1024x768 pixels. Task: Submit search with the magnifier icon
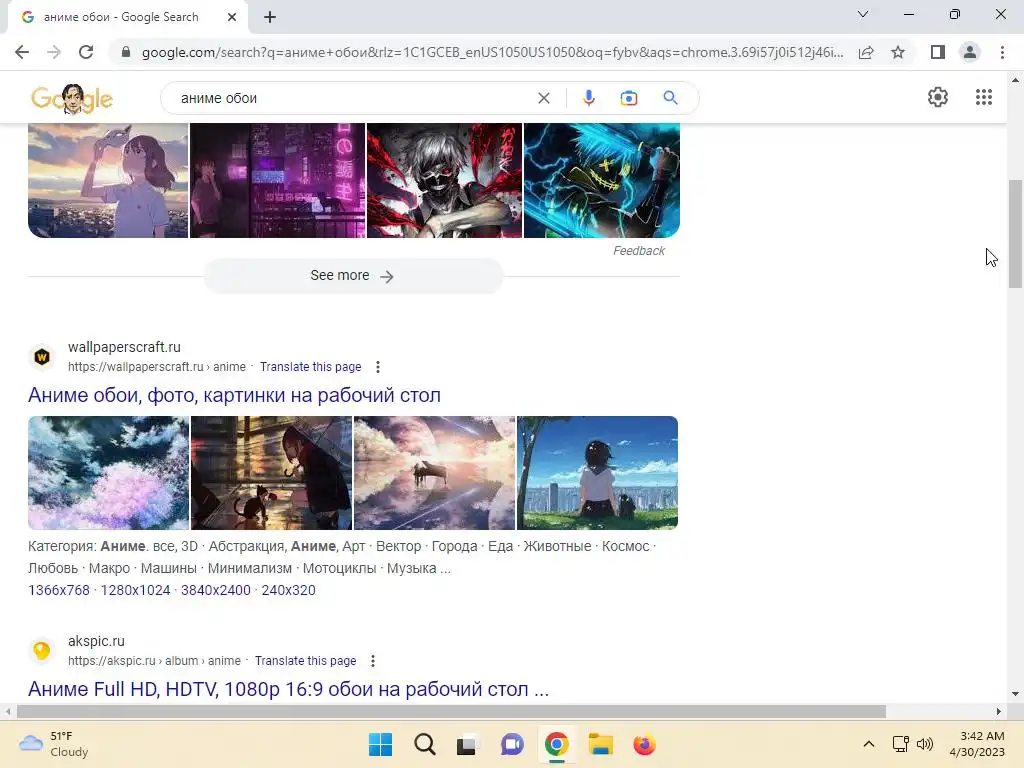point(670,98)
